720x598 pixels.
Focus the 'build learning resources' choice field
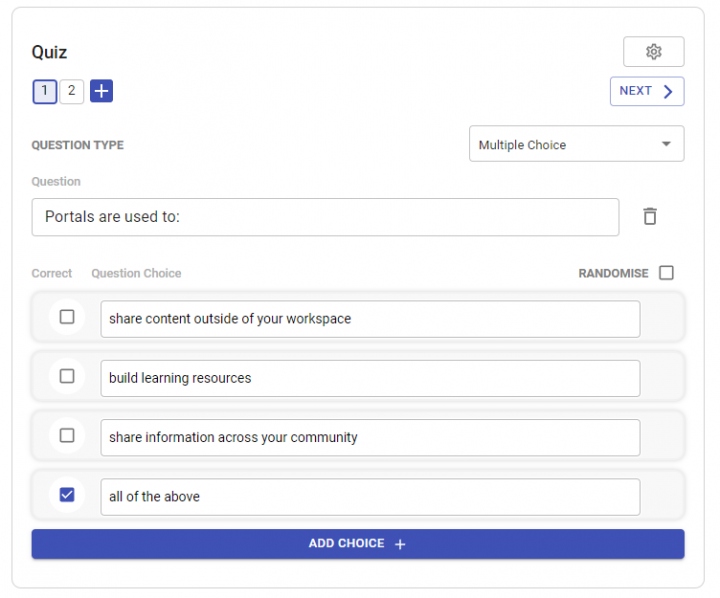point(370,379)
